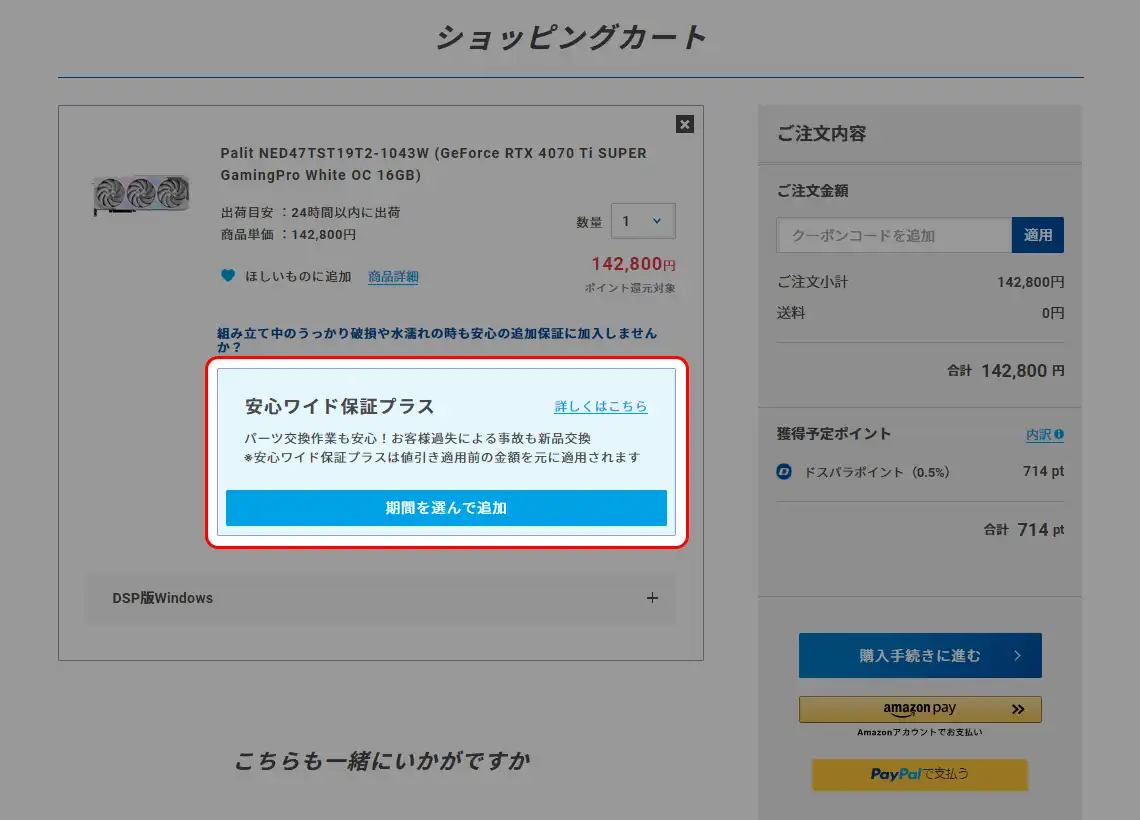Click the 安心ワイド保証プラス heading

[x=340, y=406]
